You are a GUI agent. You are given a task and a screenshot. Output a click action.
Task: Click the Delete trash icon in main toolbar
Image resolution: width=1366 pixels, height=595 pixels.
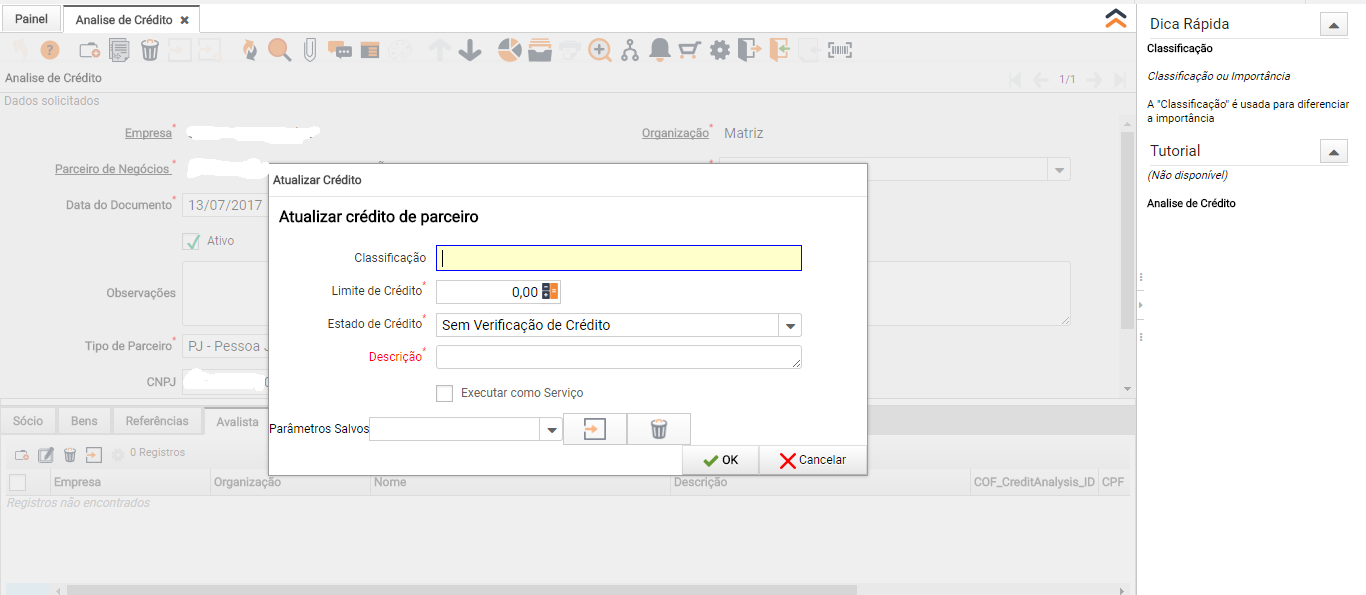(x=150, y=50)
